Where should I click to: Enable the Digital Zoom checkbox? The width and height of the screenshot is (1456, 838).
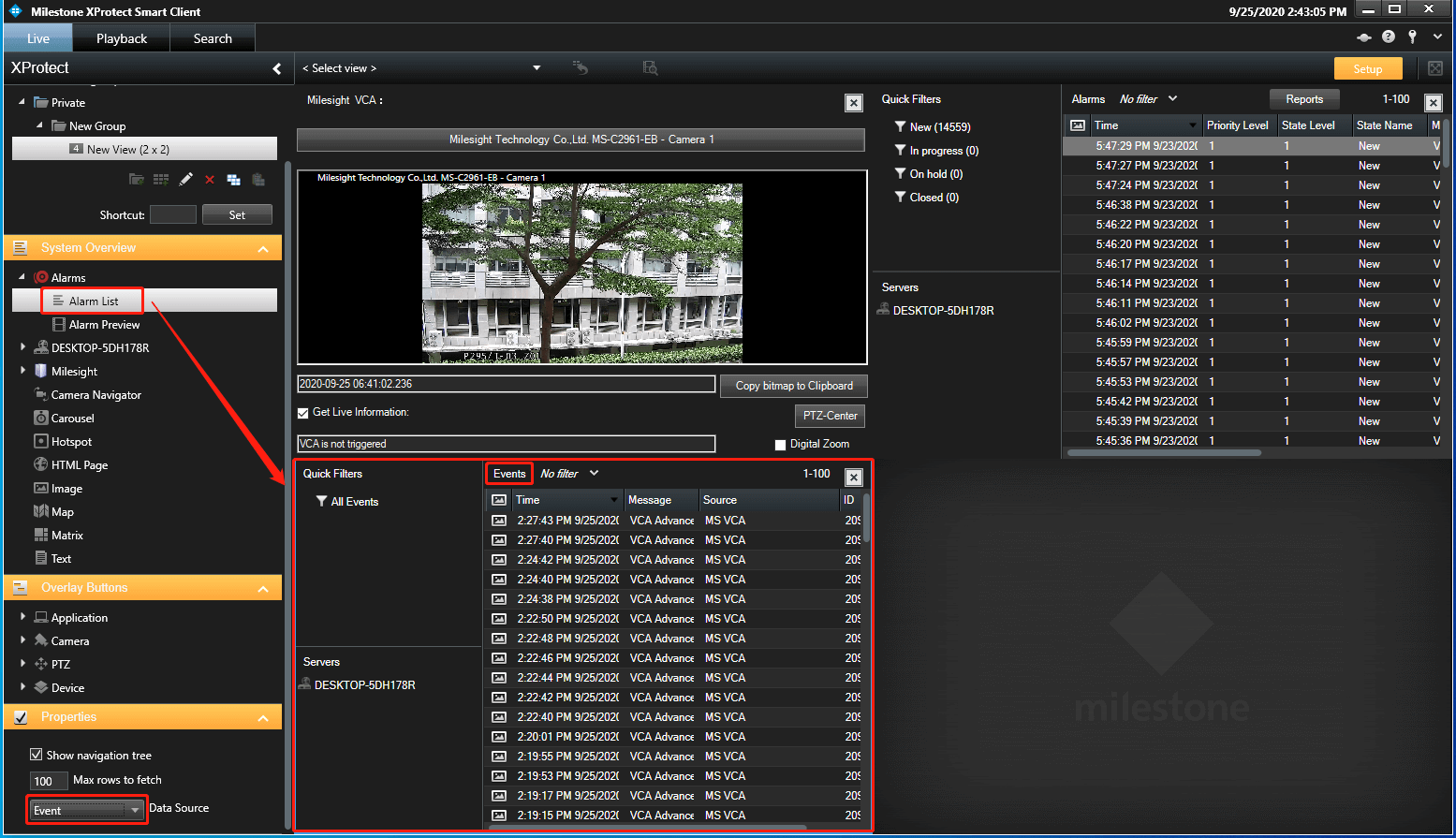coord(780,445)
